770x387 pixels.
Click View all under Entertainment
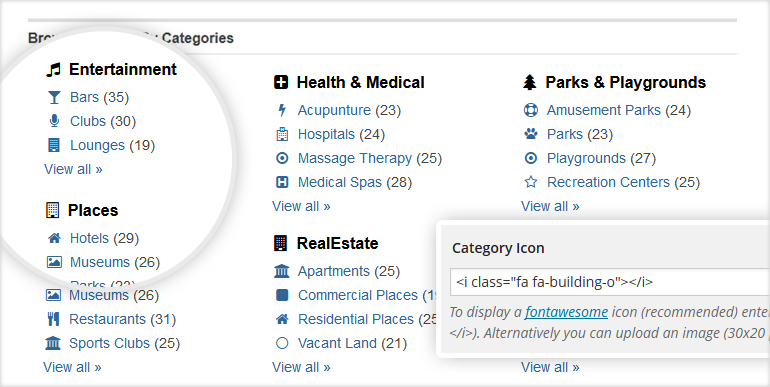tap(73, 169)
